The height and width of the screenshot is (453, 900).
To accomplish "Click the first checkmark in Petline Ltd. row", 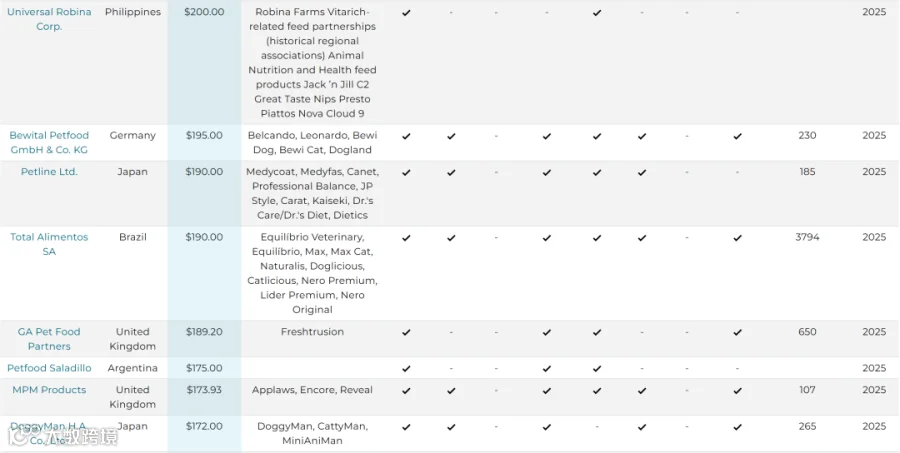I will [x=406, y=172].
